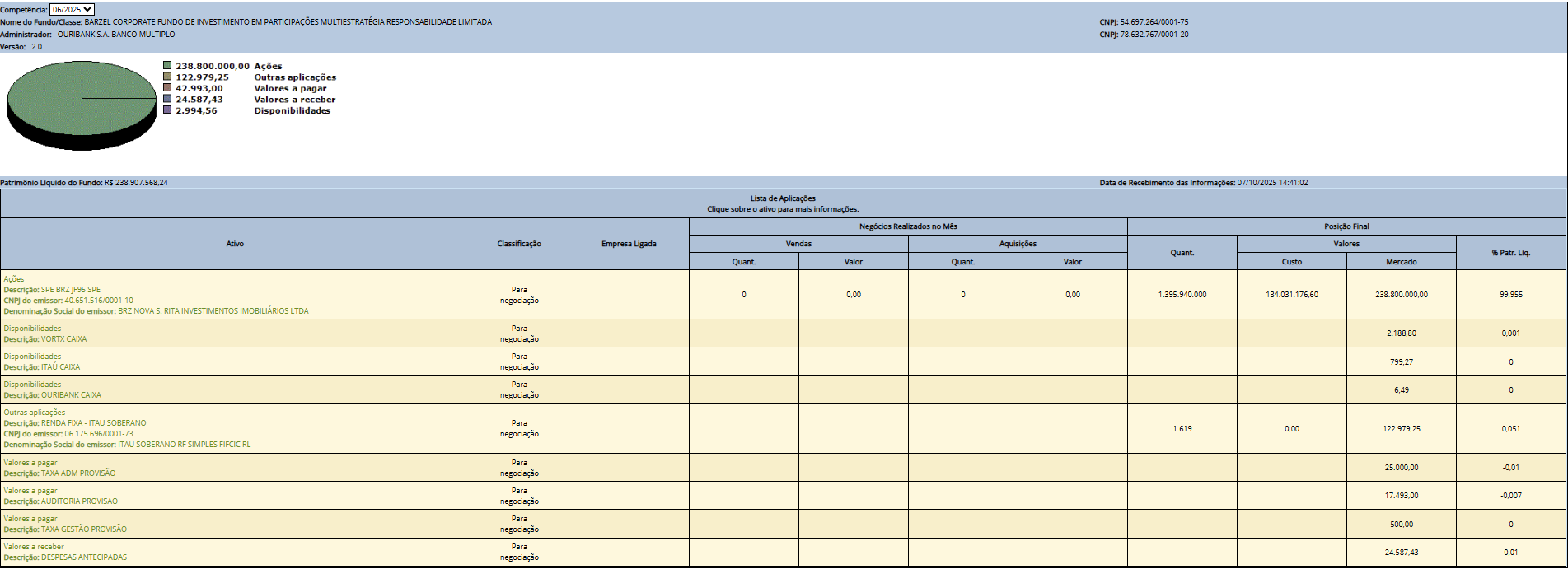
Task: Click the Patrimônio Líquido do Fundo value
Action: pos(136,183)
